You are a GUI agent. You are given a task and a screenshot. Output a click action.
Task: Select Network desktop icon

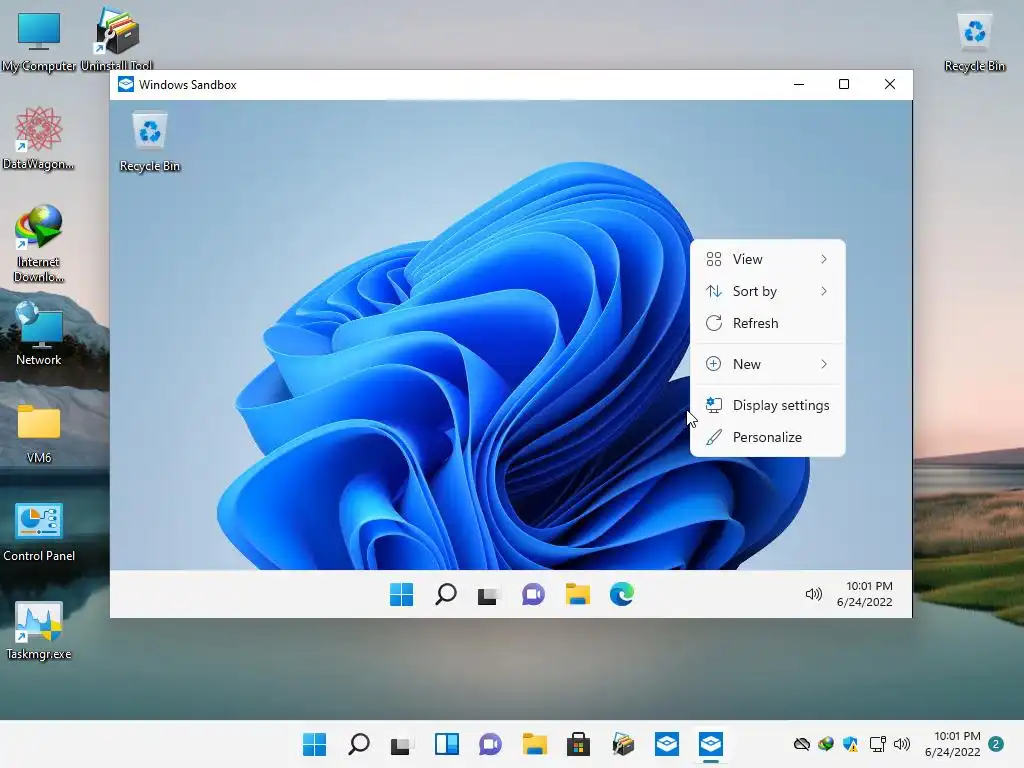tap(39, 333)
